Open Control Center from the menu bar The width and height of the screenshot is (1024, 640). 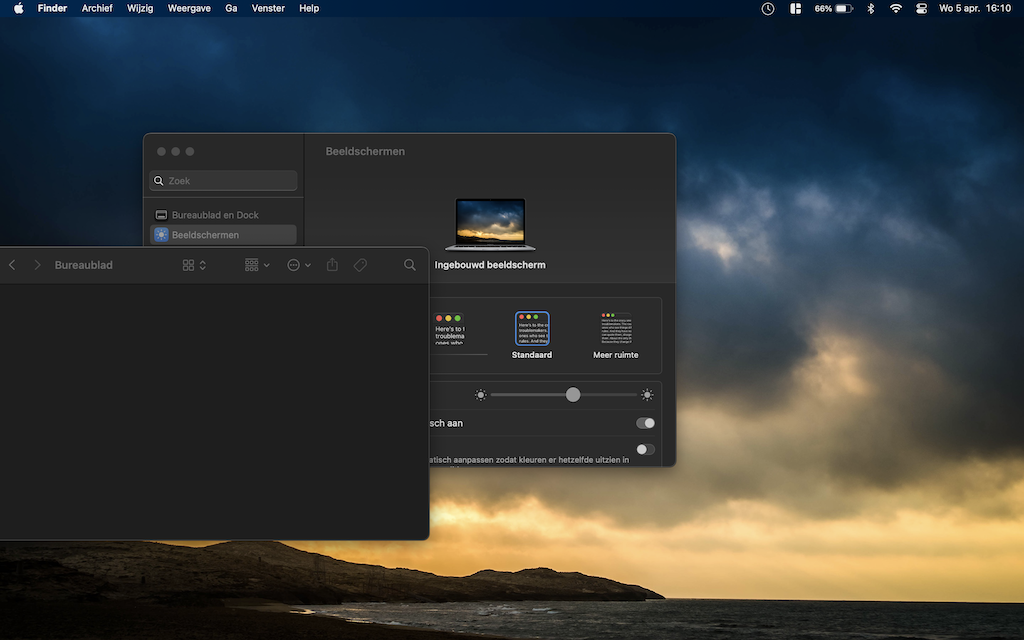pos(920,8)
